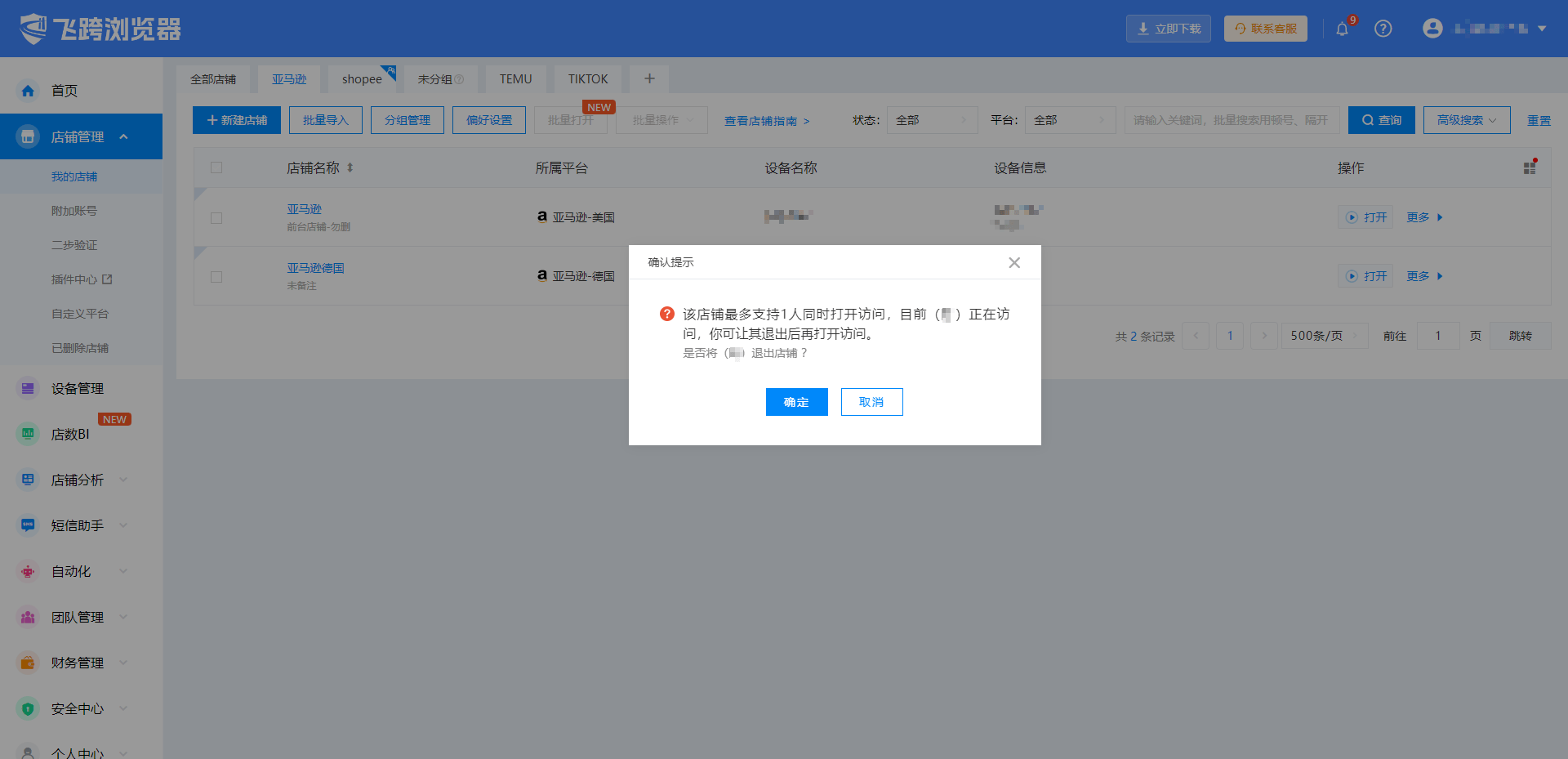The width and height of the screenshot is (1568, 759).
Task: Open 二步验证 in the sidebar
Action: coord(74,245)
